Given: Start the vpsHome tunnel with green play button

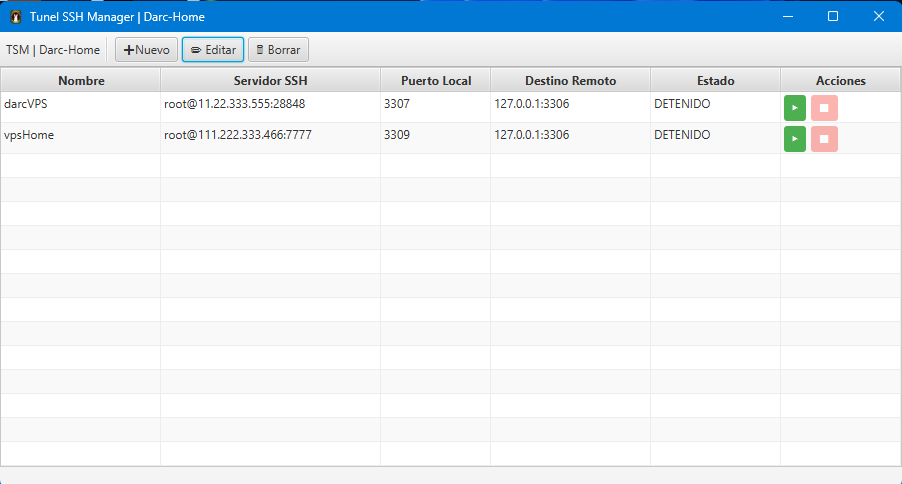Looking at the screenshot, I should 794,139.
